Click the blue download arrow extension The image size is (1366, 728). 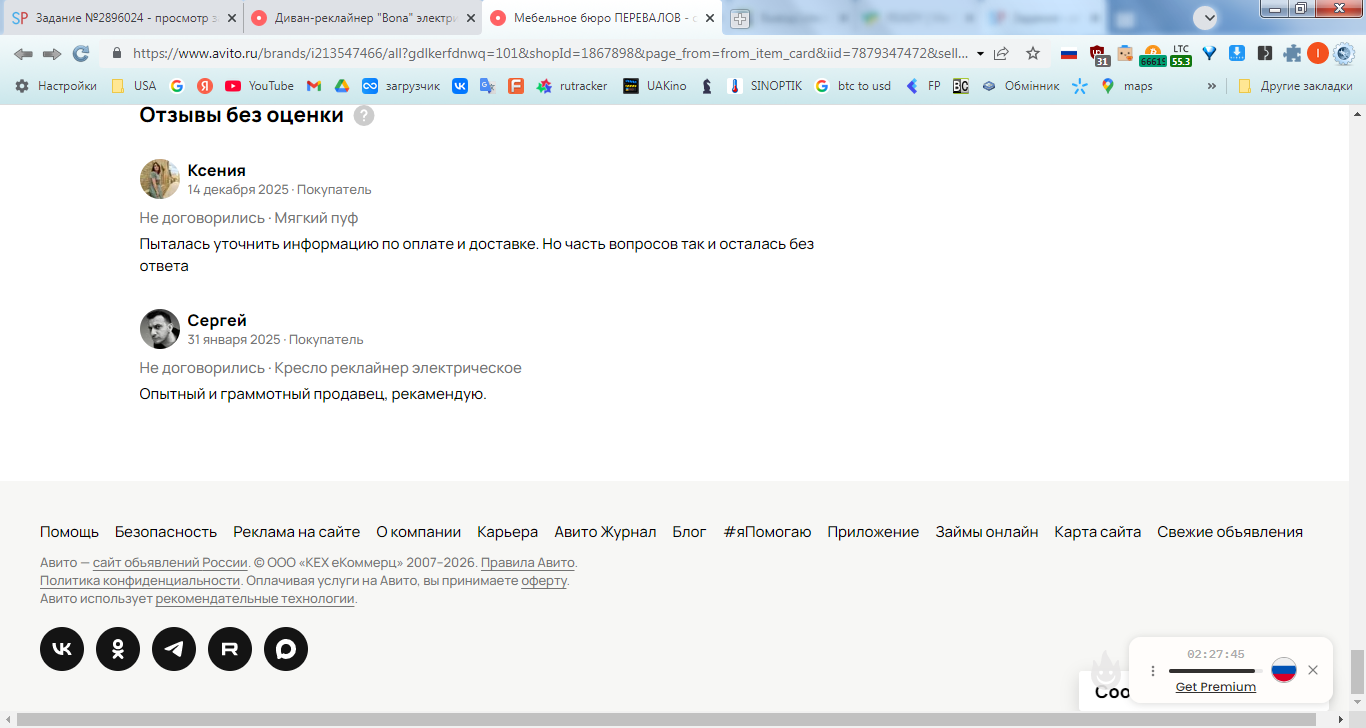click(1237, 54)
